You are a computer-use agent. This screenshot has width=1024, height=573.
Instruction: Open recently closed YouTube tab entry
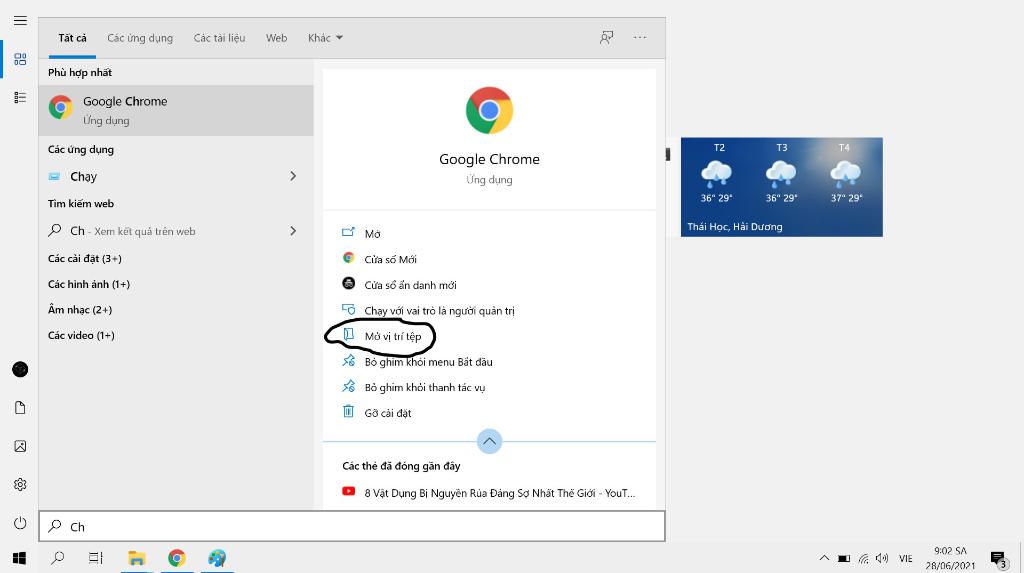click(488, 493)
